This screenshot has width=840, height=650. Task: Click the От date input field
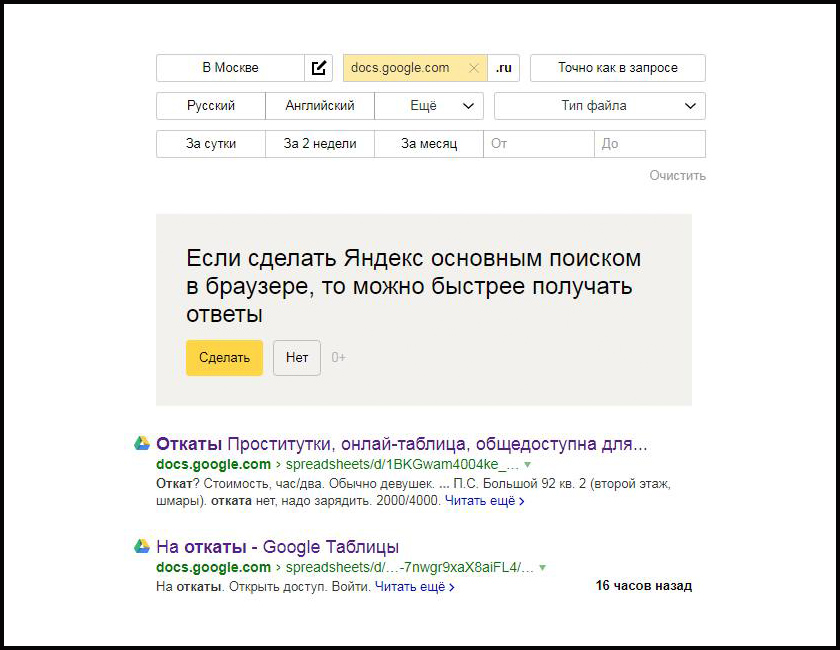(539, 144)
